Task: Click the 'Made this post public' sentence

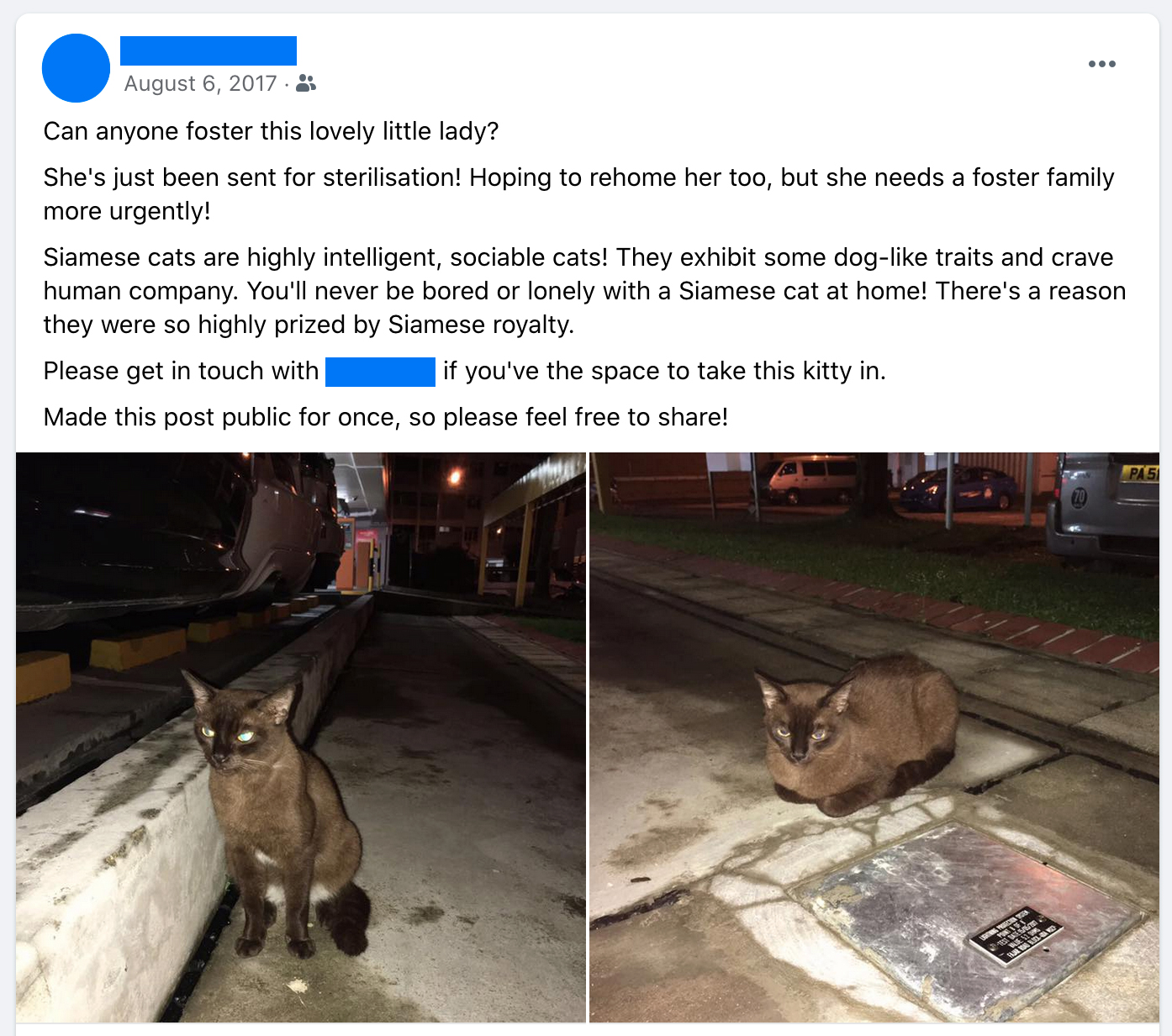Action: click(386, 417)
